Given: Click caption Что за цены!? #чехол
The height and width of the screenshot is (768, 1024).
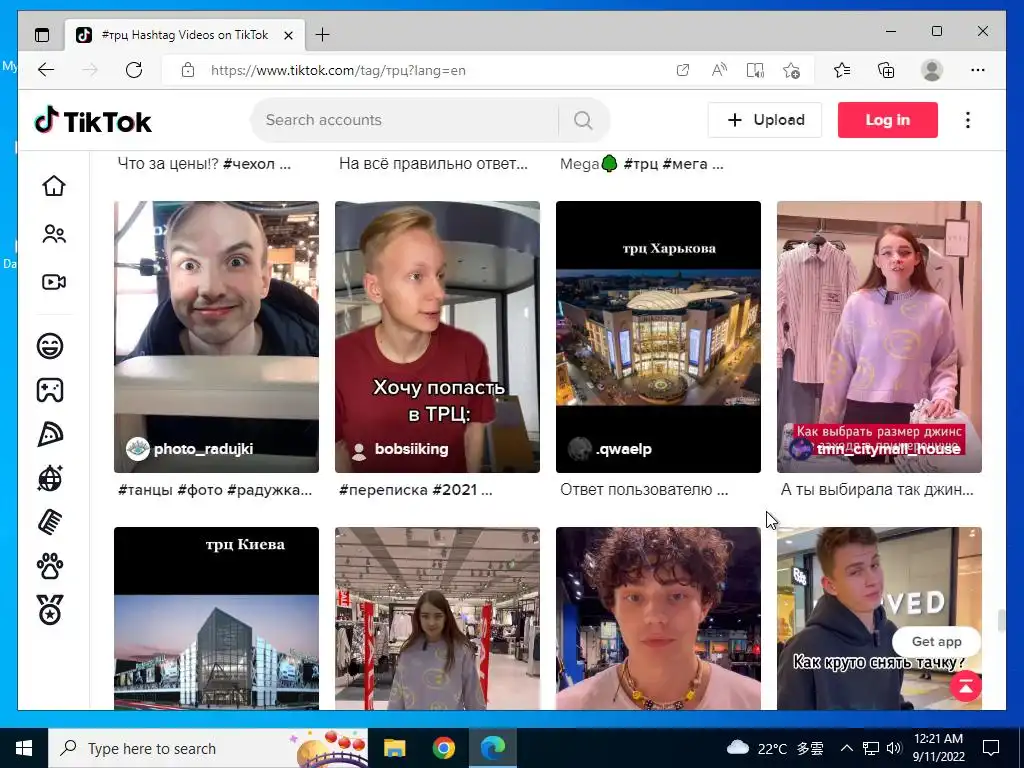Looking at the screenshot, I should pyautogui.click(x=204, y=164).
